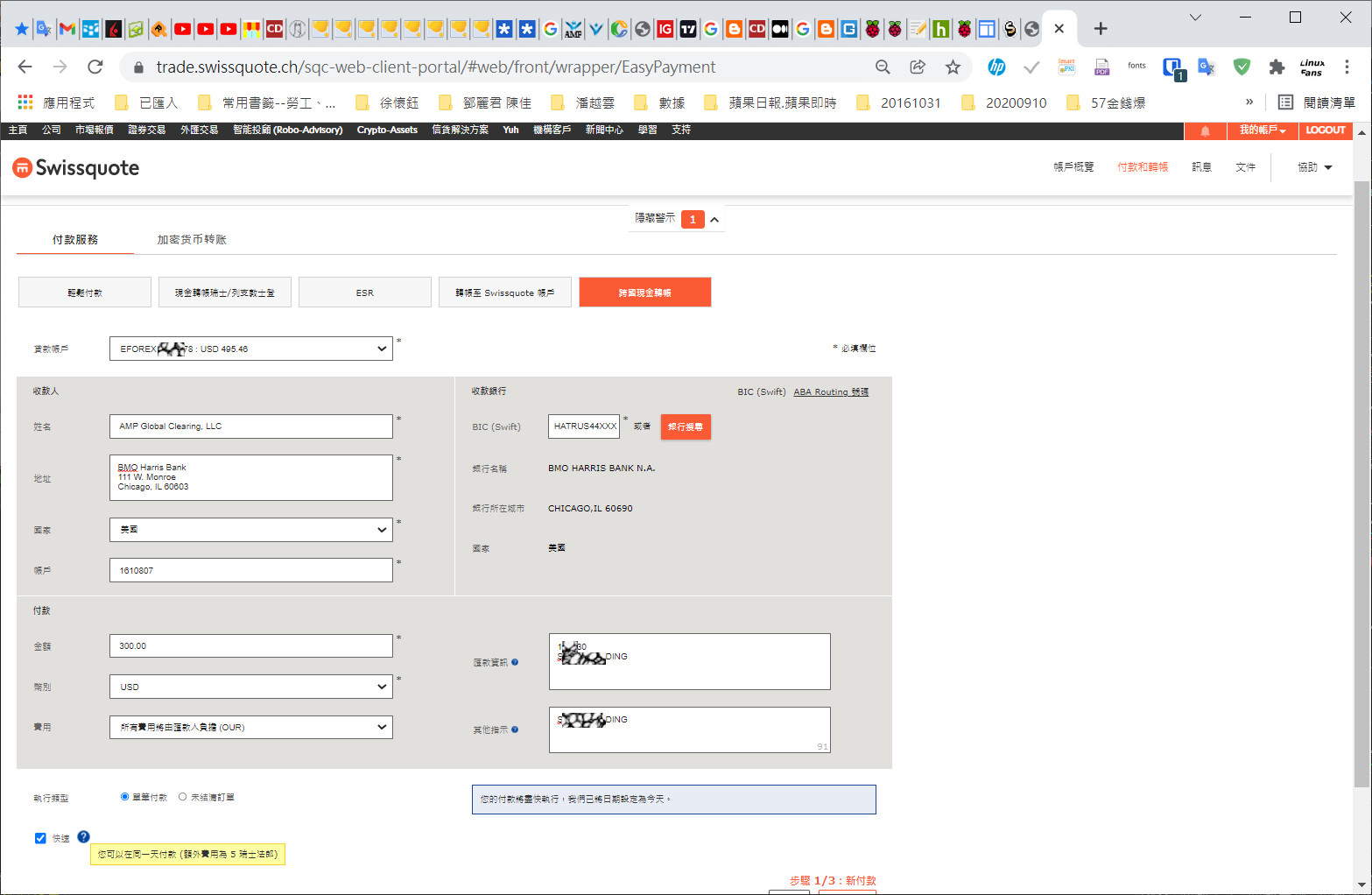Open the 蘋果日報.蘋果即時 bookmark folder

coord(770,102)
